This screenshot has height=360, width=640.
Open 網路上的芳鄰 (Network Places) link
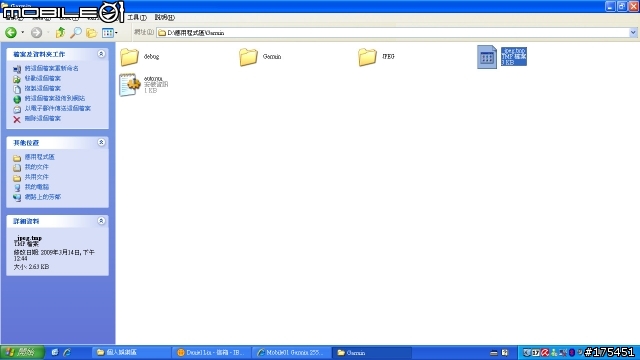42,197
